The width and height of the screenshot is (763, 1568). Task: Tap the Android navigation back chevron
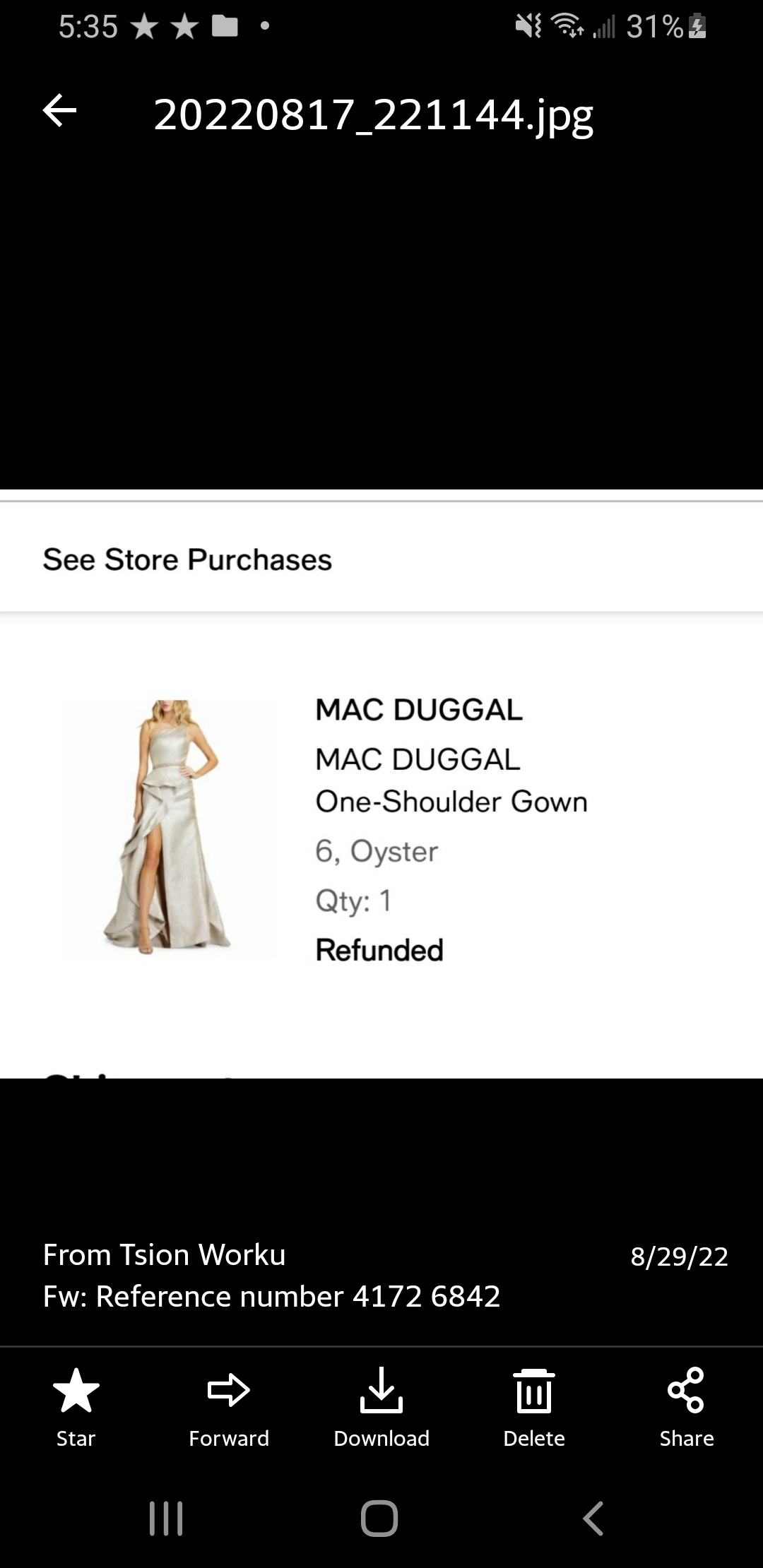pyautogui.click(x=593, y=1519)
